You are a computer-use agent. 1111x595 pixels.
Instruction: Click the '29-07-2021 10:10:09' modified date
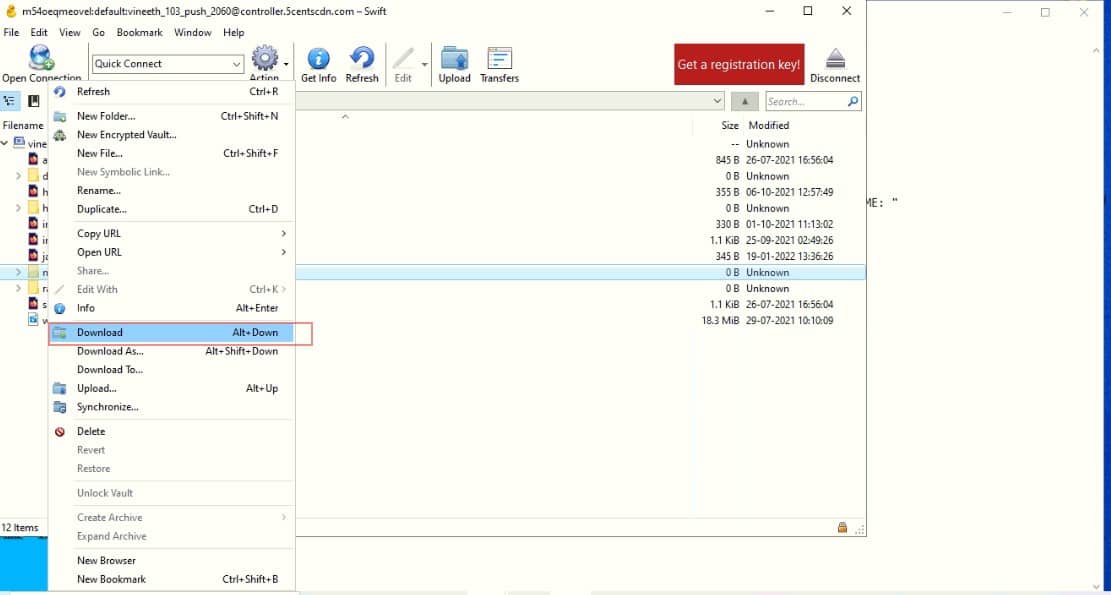789,320
